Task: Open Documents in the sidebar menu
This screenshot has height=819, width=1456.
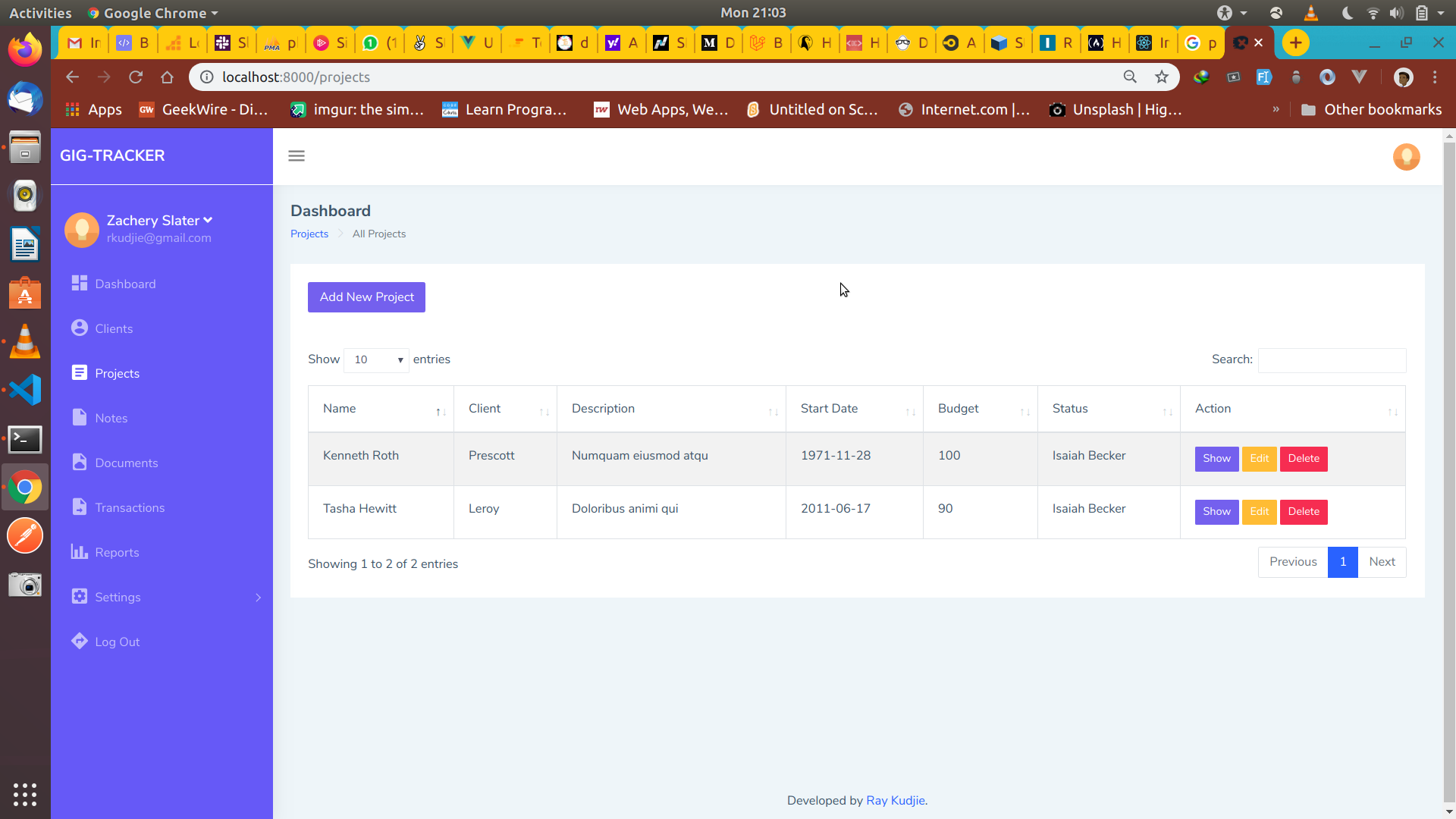Action: click(x=126, y=463)
